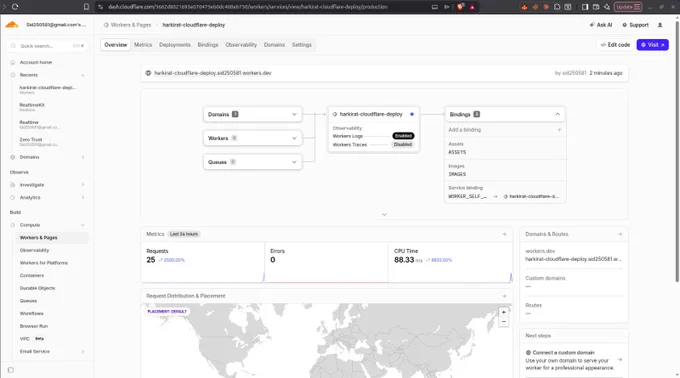Image resolution: width=680 pixels, height=378 pixels.
Task: Switch to the Metrics tab
Action: pos(143,45)
